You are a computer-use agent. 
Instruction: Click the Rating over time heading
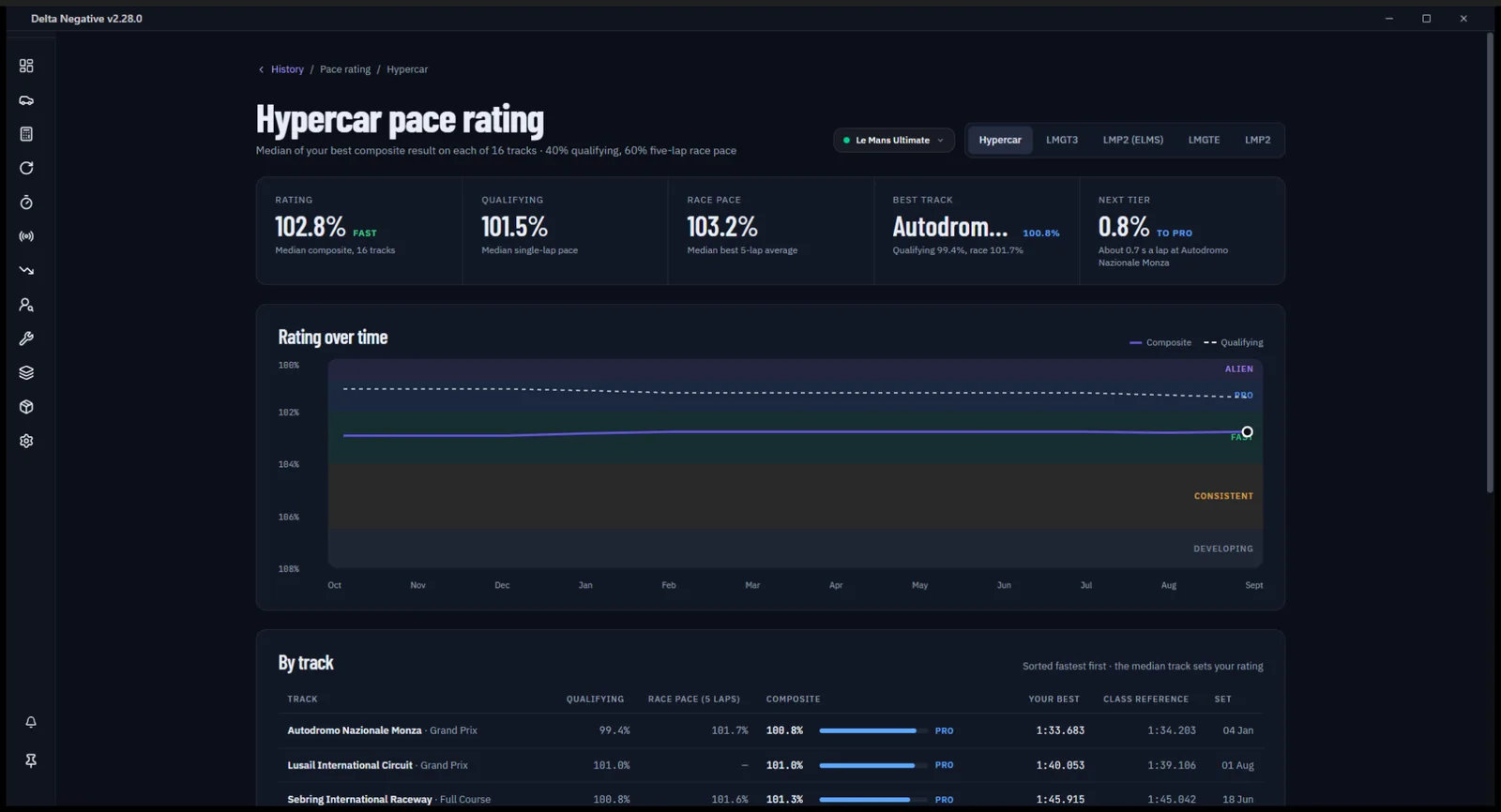333,338
